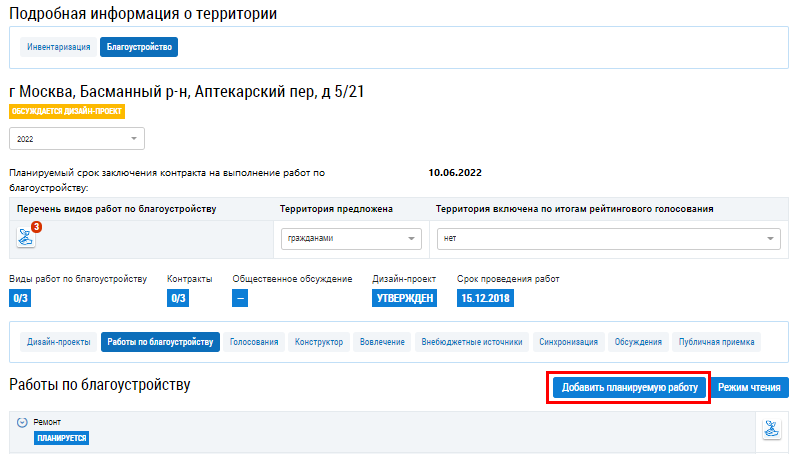Open the 2022 year dropdown

77,138
